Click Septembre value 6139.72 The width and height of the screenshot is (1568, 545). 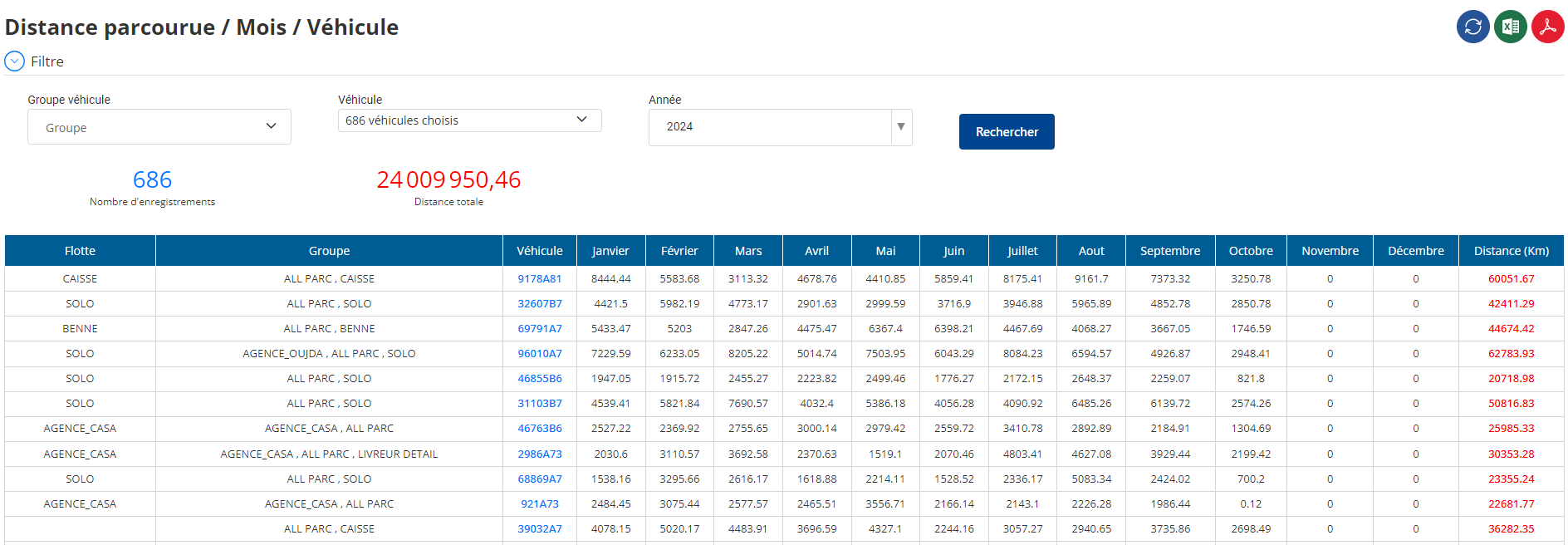point(1170,404)
